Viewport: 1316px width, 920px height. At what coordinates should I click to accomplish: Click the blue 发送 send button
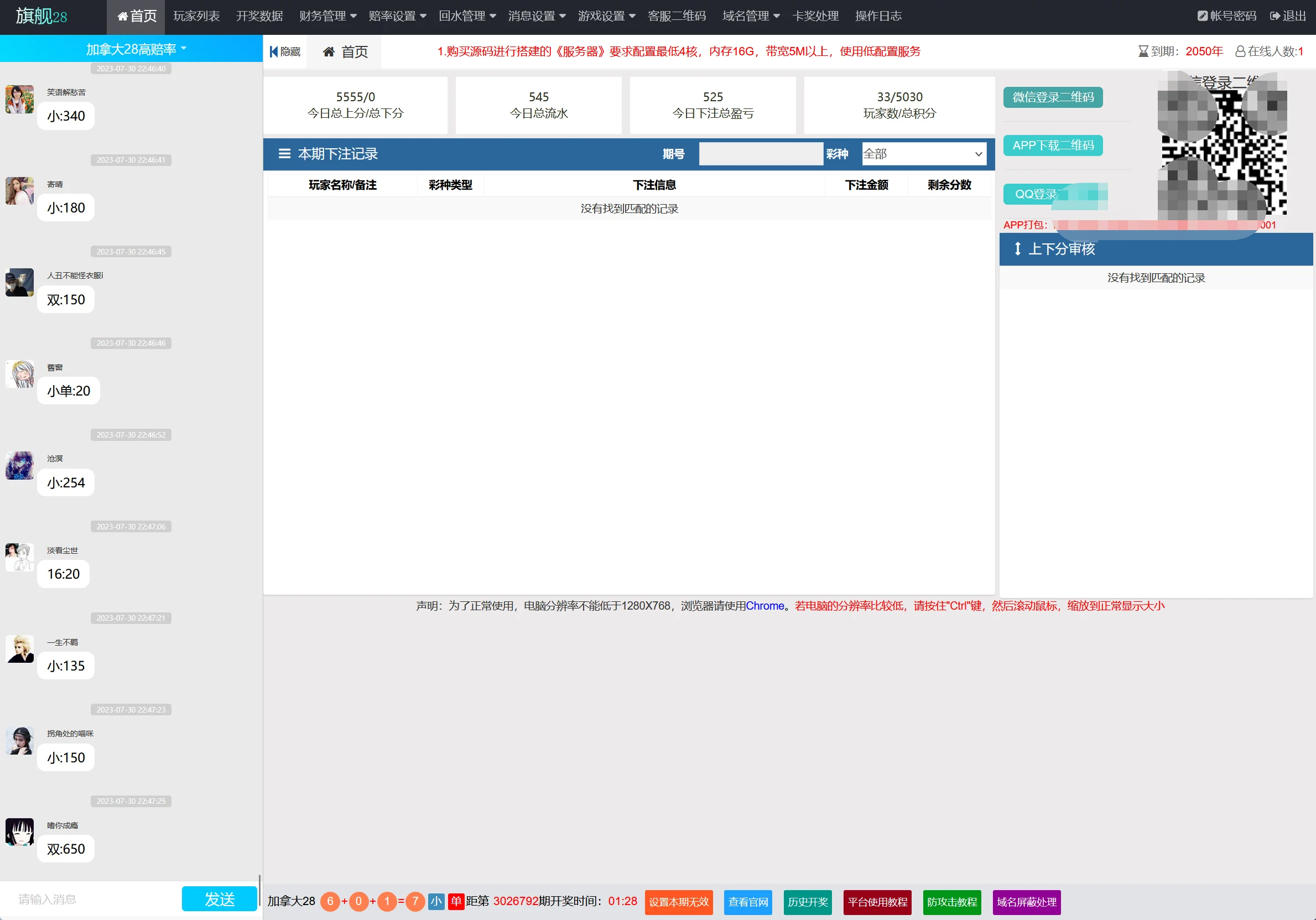220,899
